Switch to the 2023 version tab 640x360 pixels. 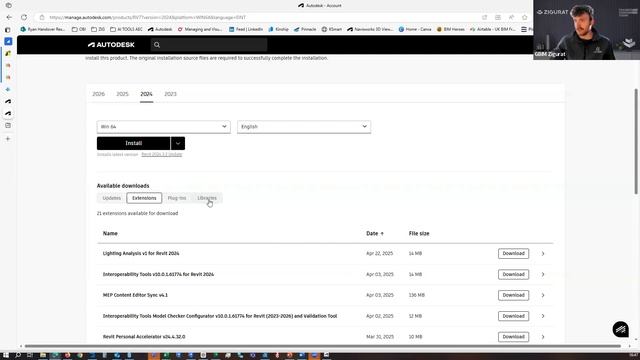[171, 94]
